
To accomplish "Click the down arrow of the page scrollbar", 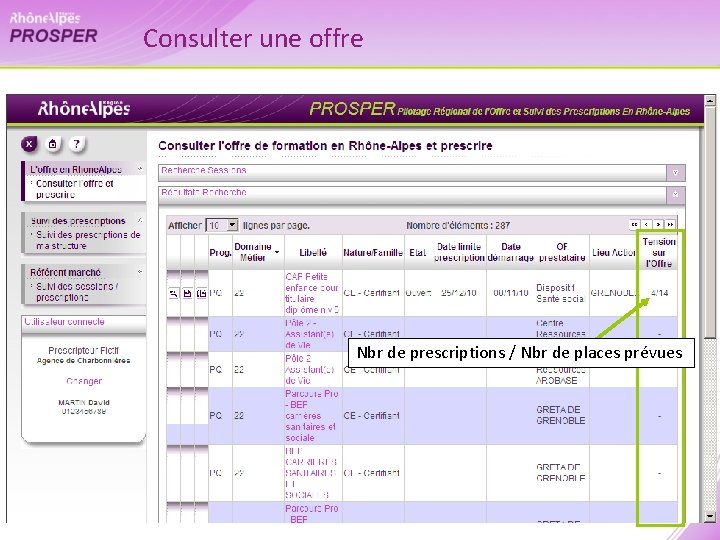I will tap(710, 517).
